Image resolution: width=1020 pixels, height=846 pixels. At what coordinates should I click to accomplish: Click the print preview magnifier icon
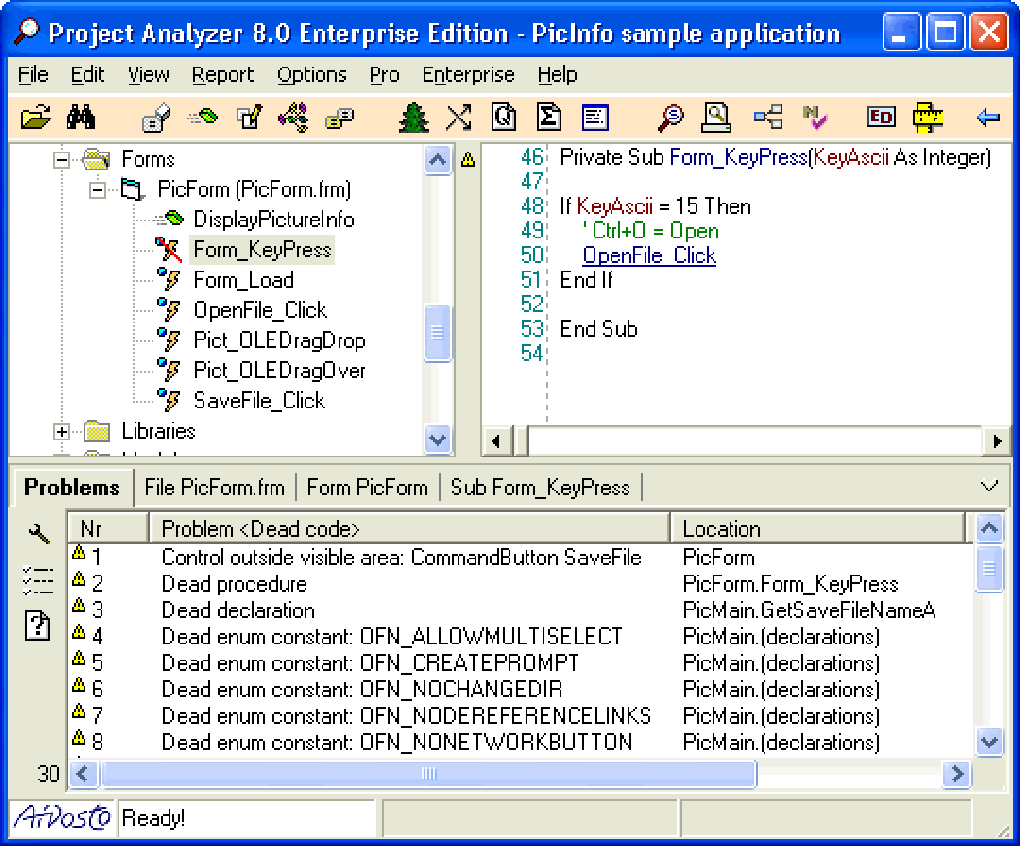pos(716,118)
